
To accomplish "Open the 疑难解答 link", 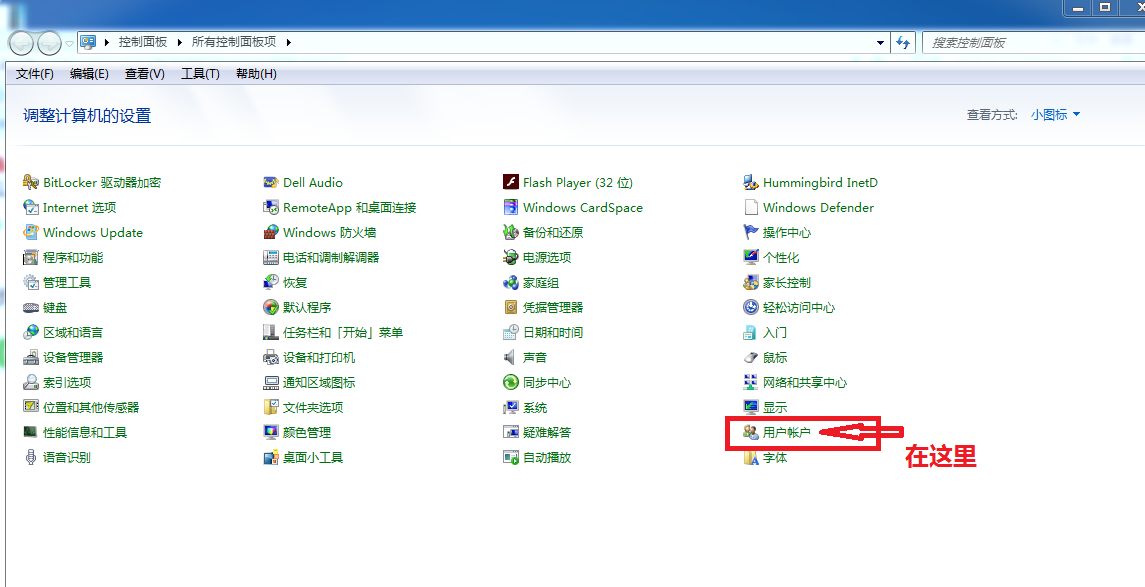I will 547,432.
